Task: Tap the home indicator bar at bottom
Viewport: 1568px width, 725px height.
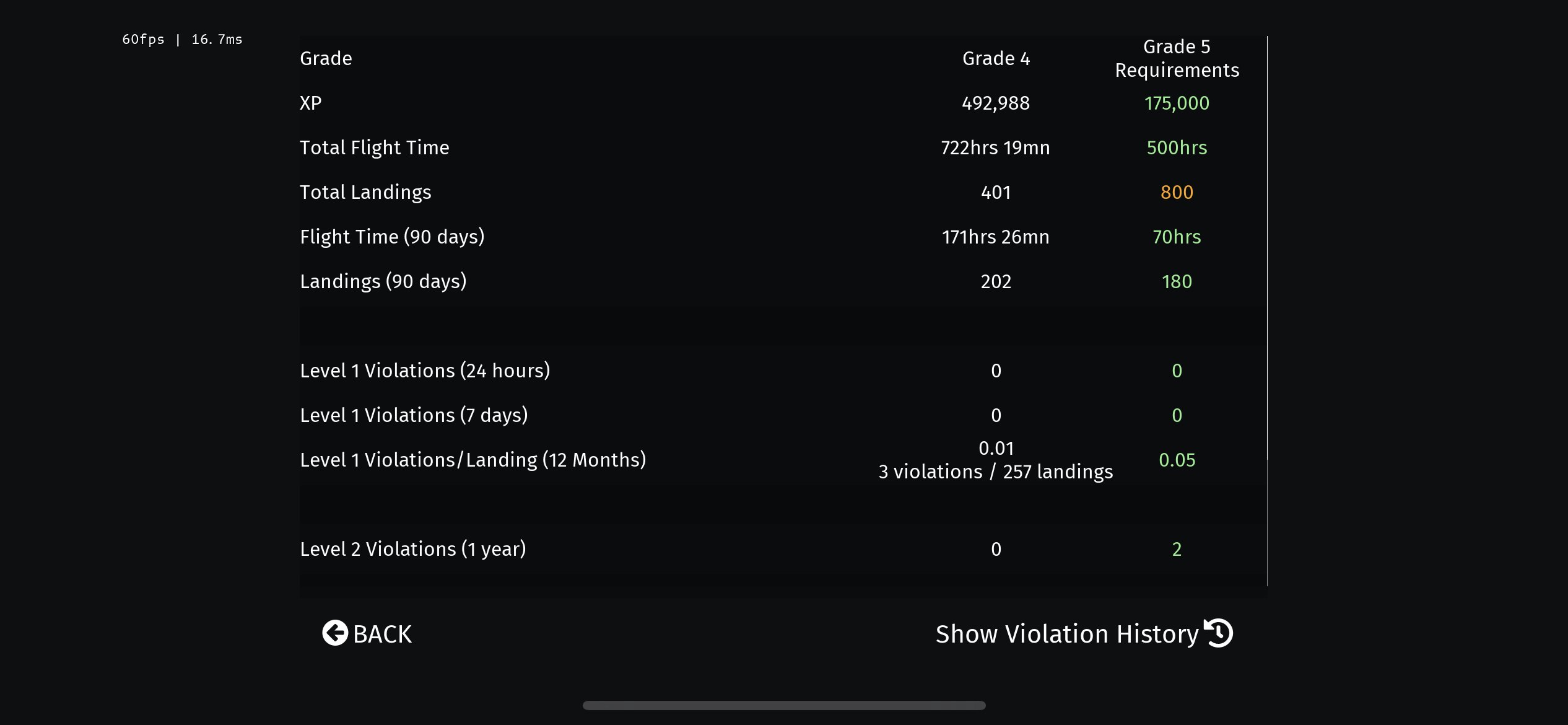Action: (x=784, y=705)
